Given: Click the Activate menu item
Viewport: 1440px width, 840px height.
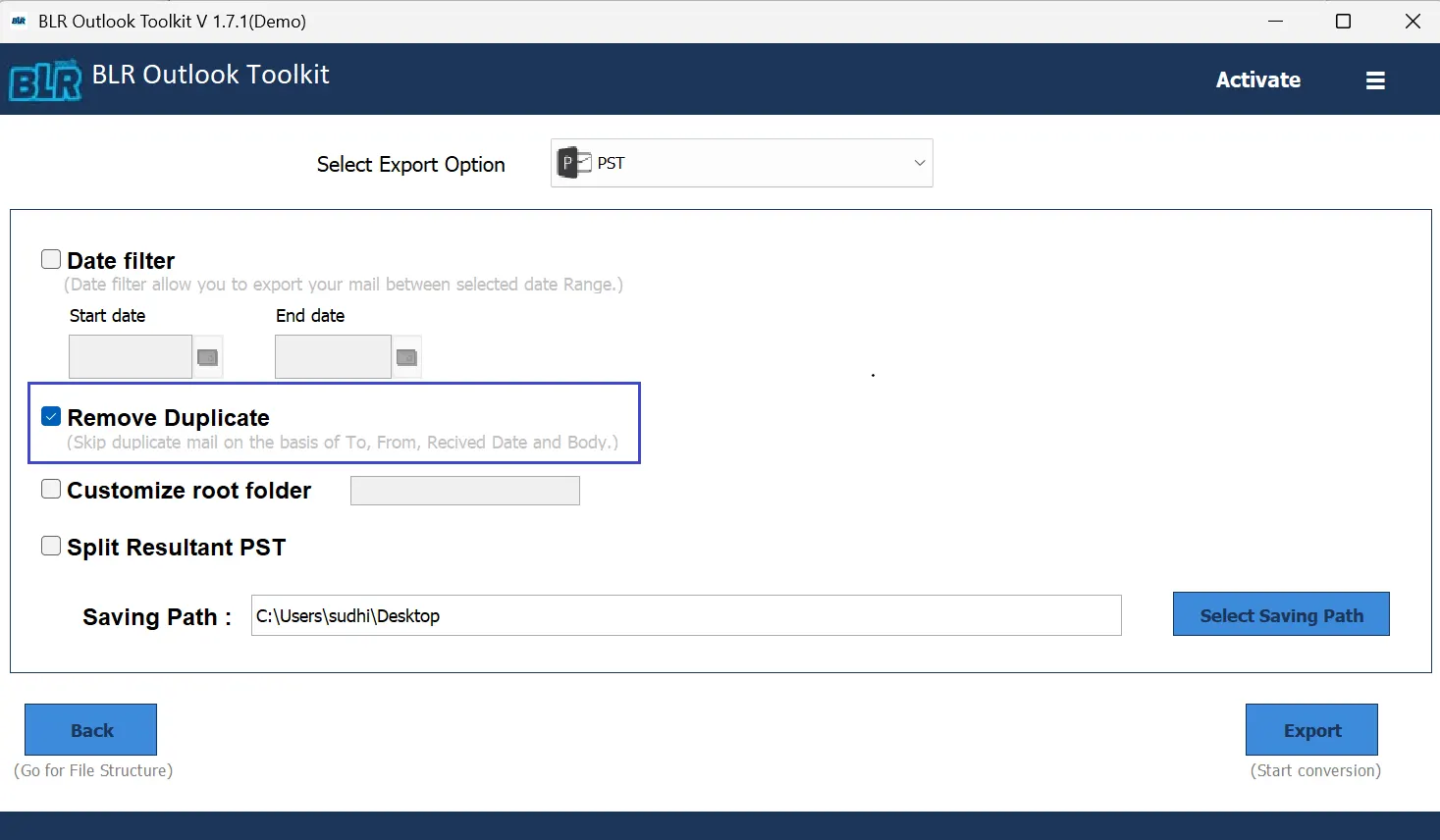Looking at the screenshot, I should [1257, 79].
